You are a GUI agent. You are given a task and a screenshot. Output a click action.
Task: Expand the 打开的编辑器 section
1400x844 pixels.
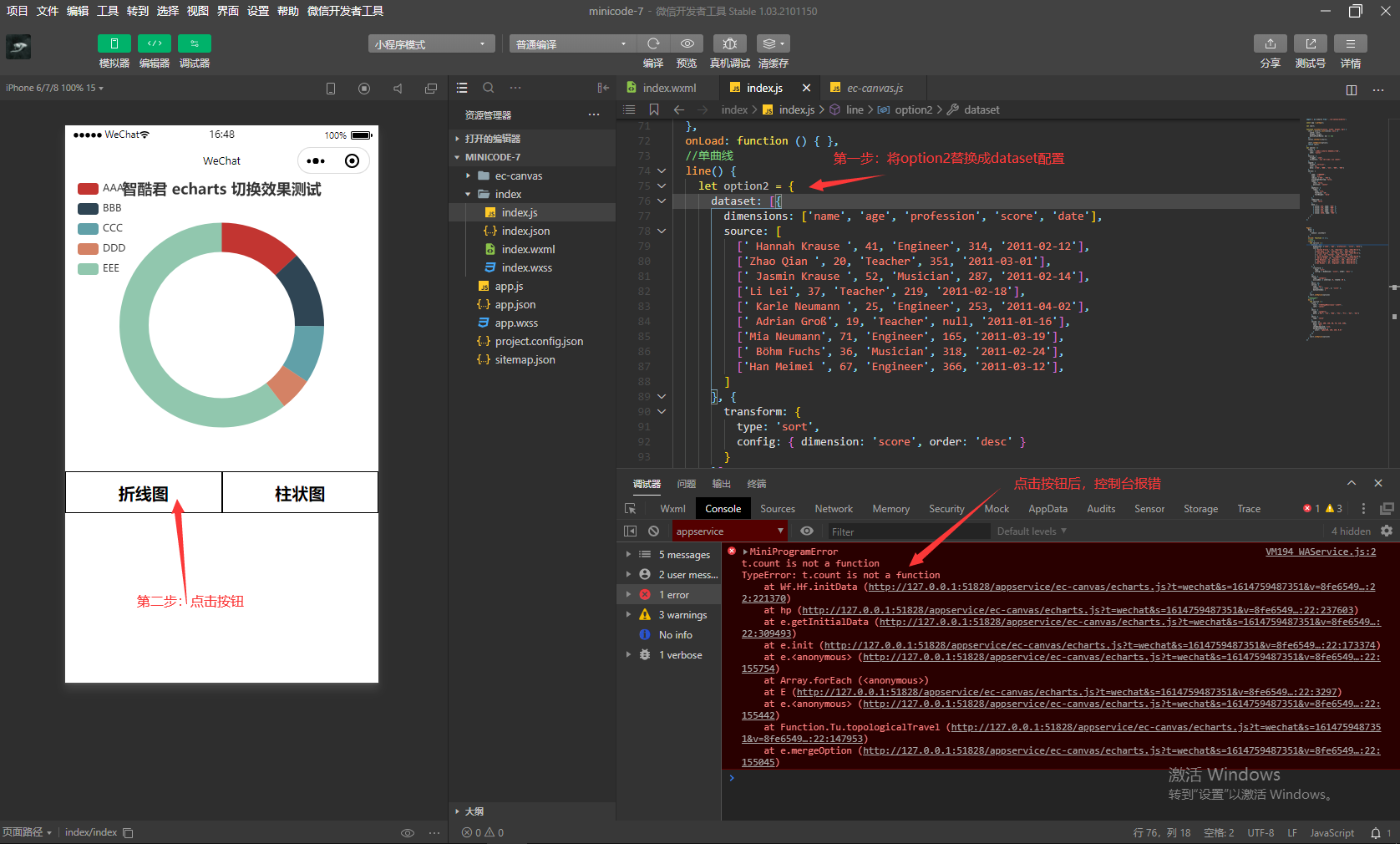click(532, 139)
